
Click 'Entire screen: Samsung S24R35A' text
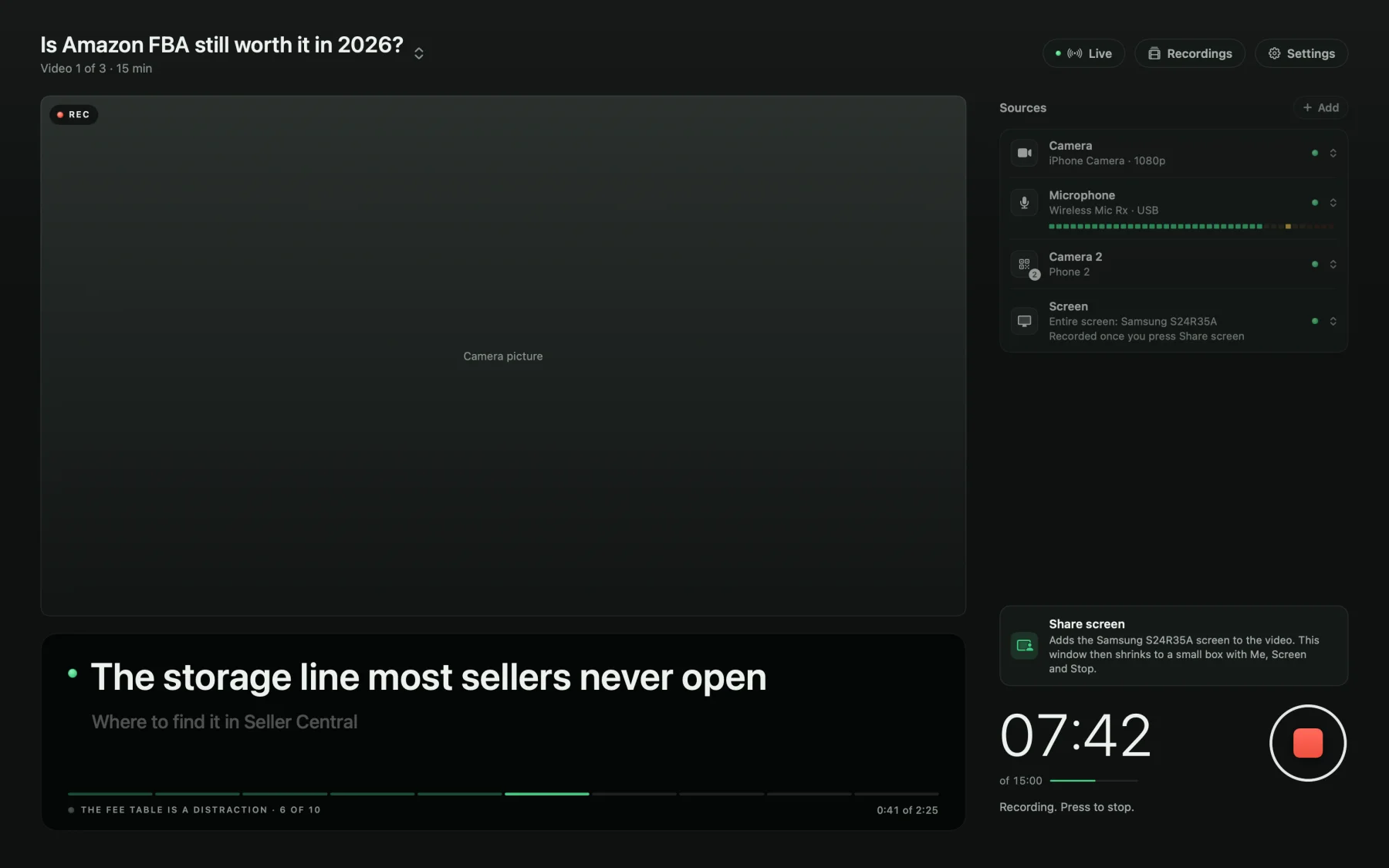(1133, 322)
